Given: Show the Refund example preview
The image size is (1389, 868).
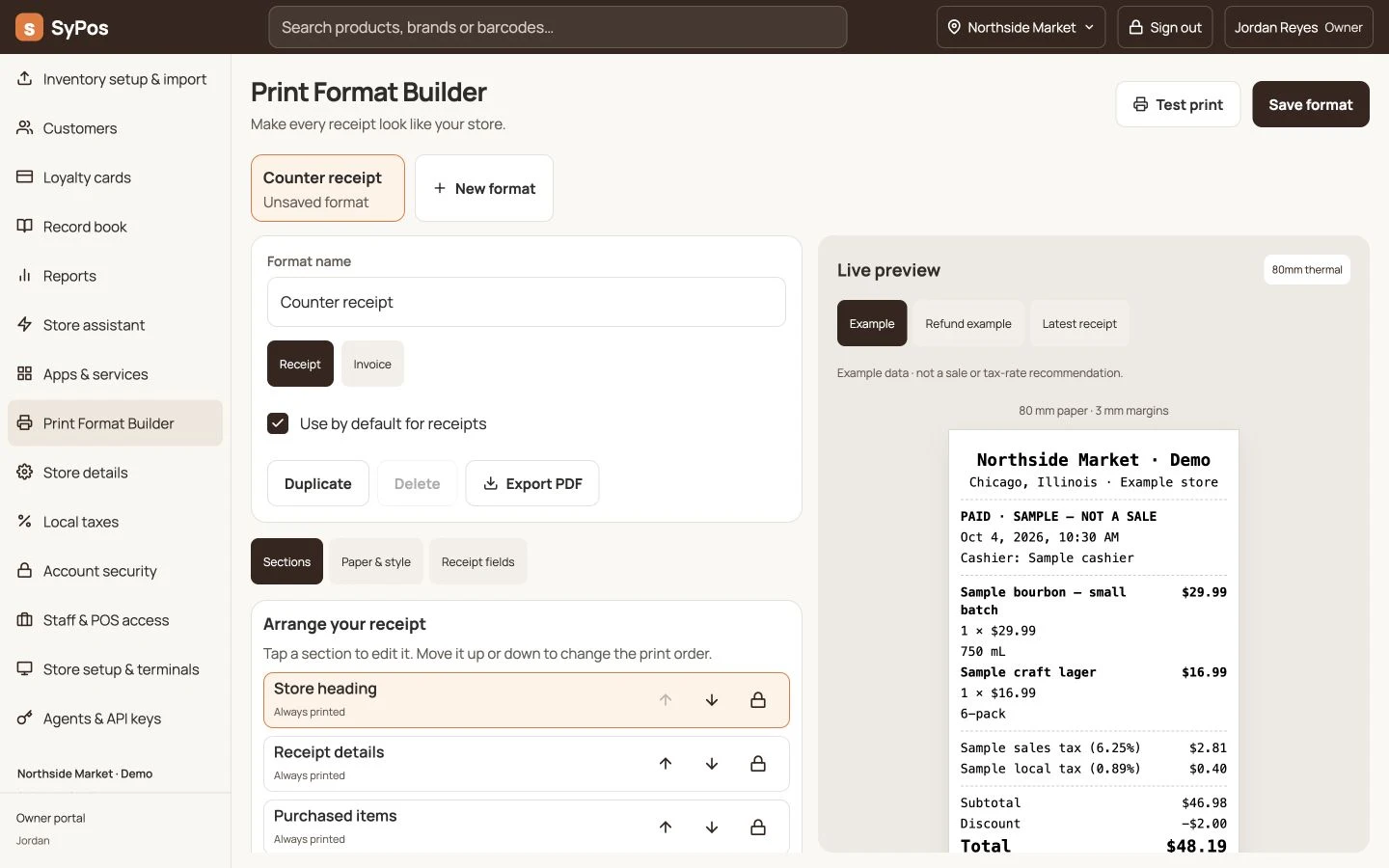Looking at the screenshot, I should tap(968, 323).
